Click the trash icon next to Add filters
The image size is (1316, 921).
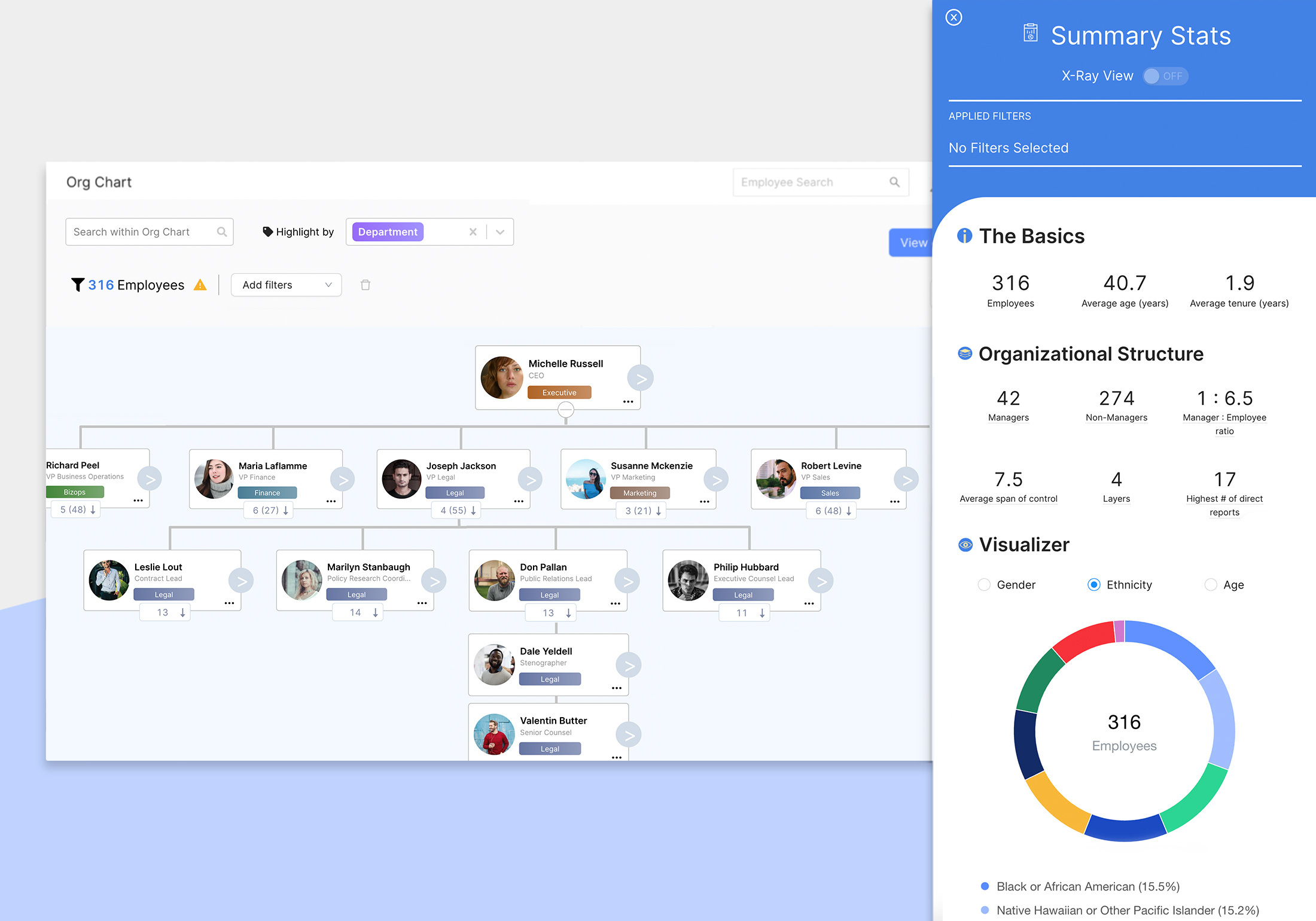[x=365, y=285]
